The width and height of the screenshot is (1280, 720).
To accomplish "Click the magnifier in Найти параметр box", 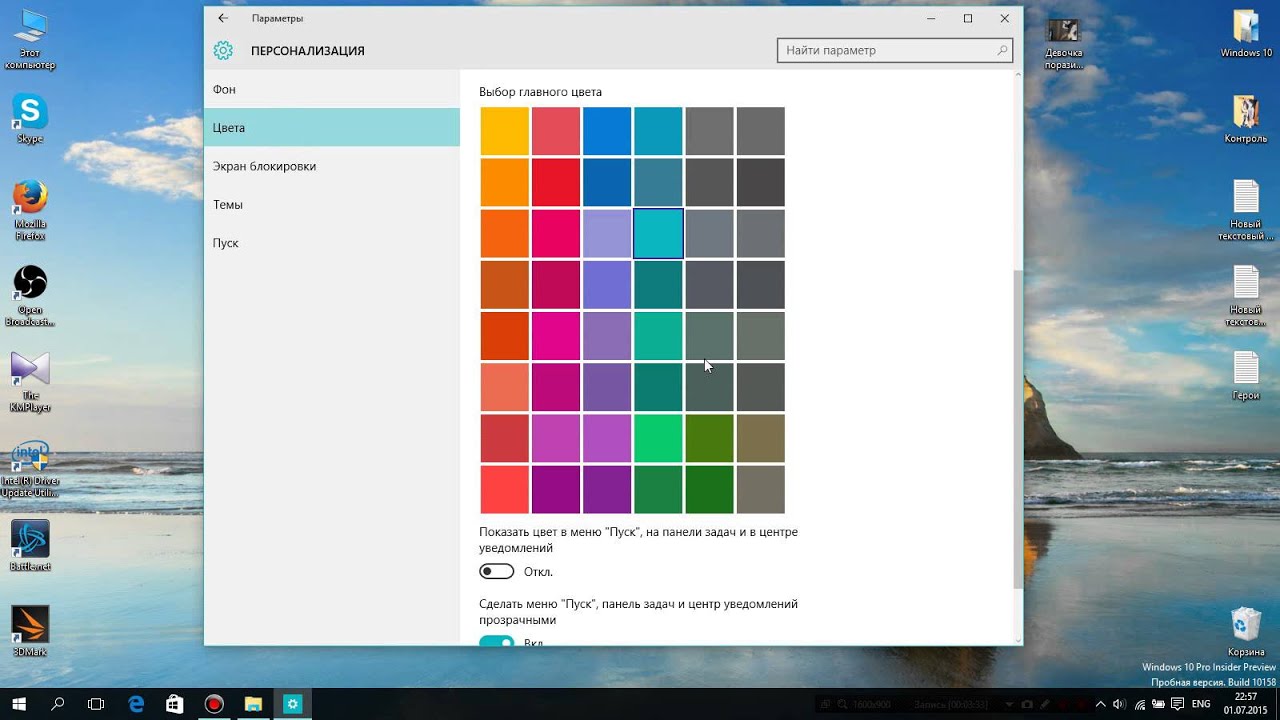I will point(1002,50).
